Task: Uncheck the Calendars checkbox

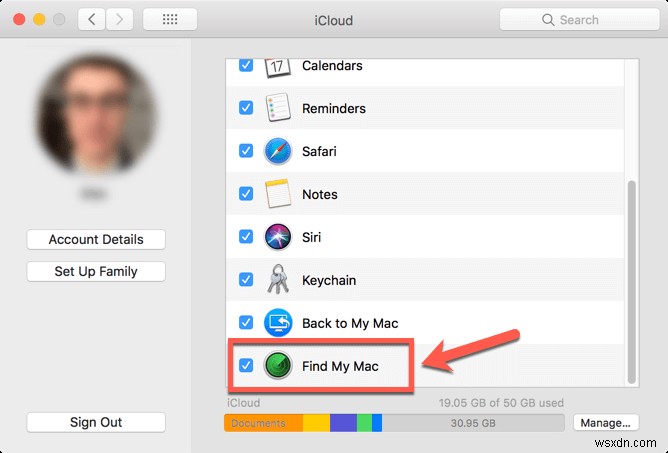Action: pos(246,65)
